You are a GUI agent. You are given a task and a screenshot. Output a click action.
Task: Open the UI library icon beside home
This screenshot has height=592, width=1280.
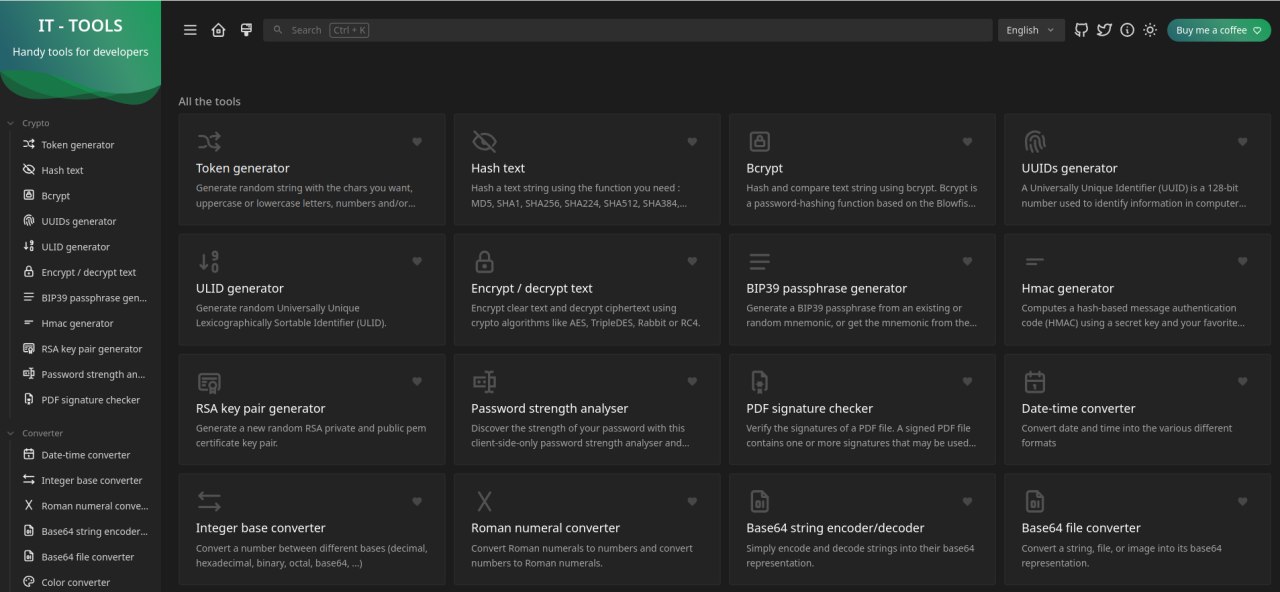(x=246, y=30)
